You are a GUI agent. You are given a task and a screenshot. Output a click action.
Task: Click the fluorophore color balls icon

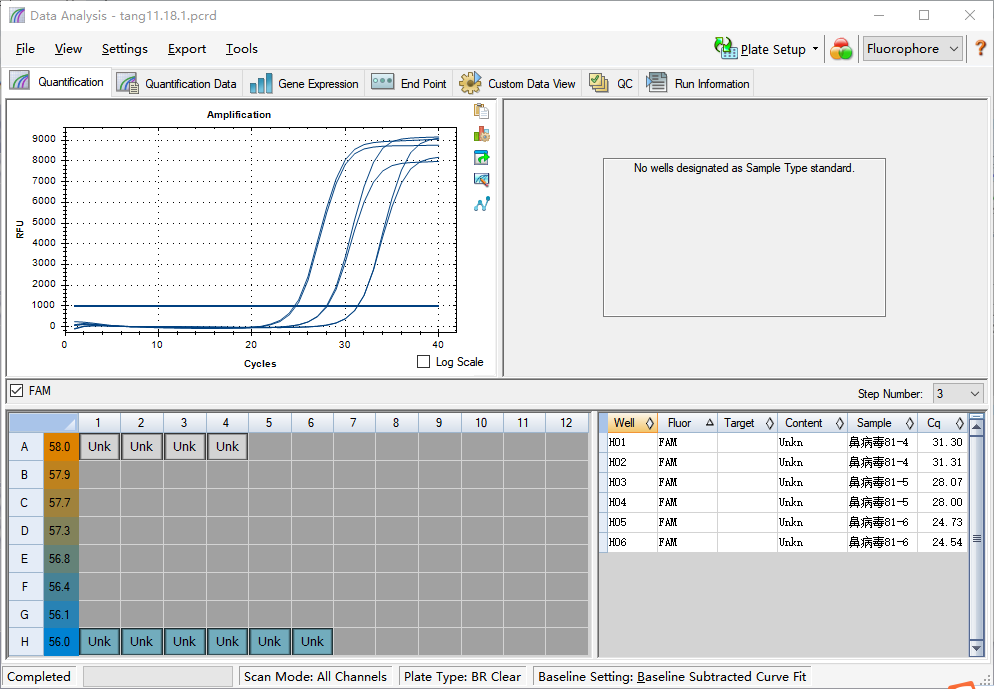coord(841,49)
